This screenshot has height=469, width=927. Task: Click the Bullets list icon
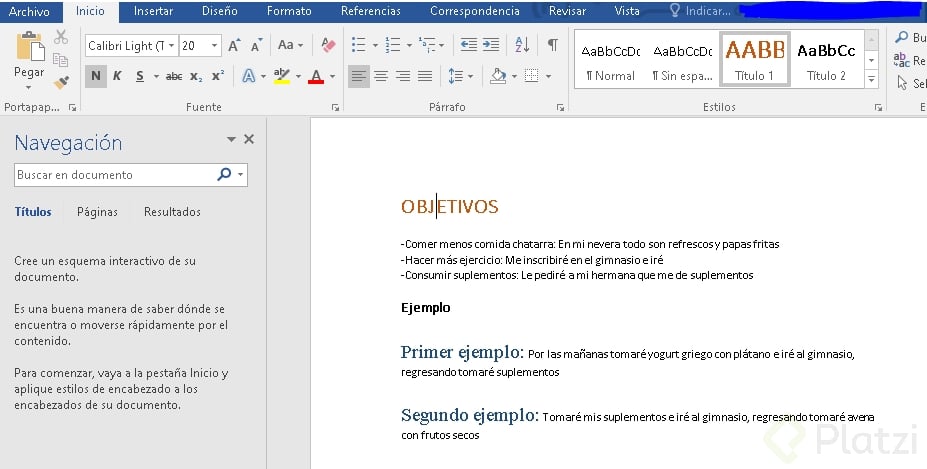click(358, 45)
